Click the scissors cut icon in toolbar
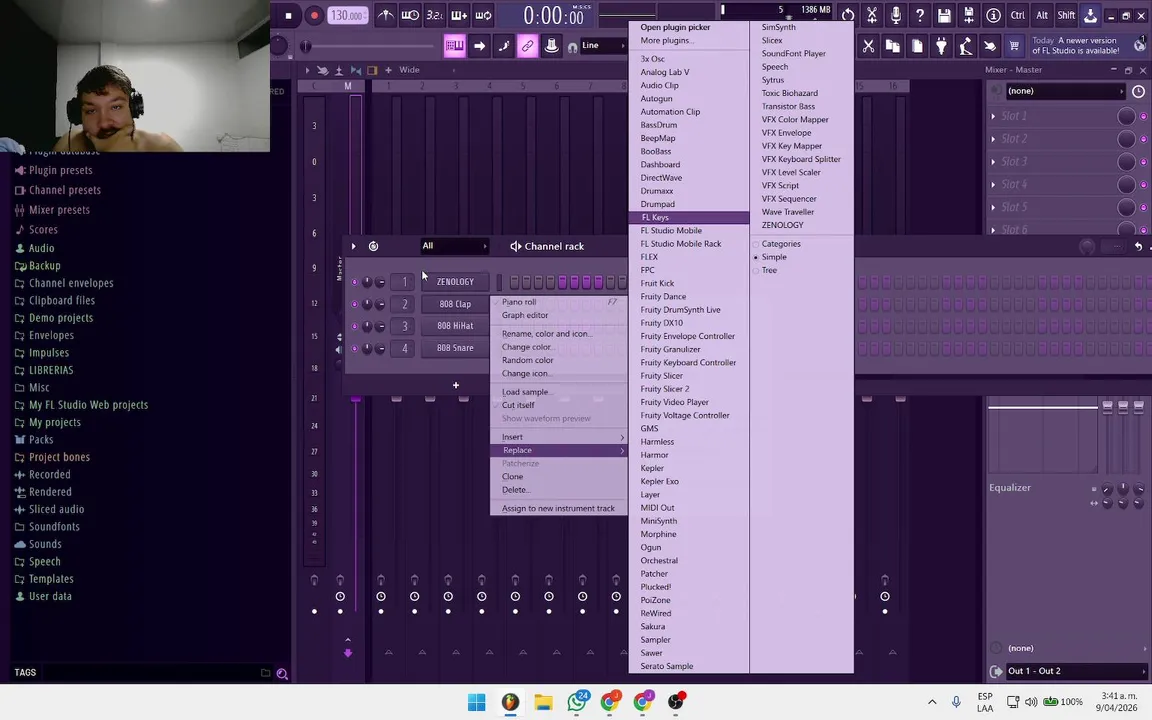Image resolution: width=1152 pixels, height=720 pixels. 868,46
